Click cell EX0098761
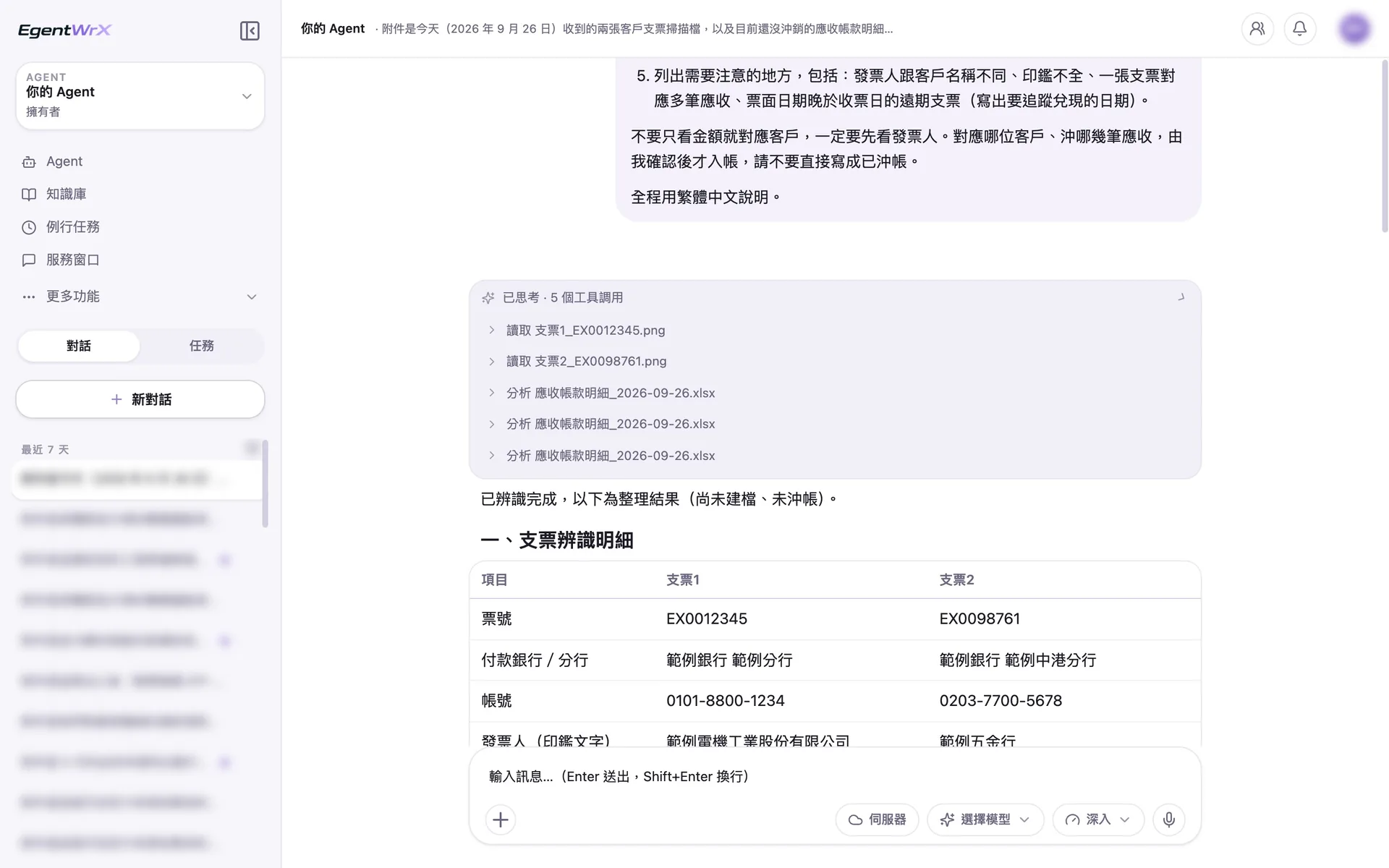This screenshot has width=1389, height=868. tap(980, 618)
